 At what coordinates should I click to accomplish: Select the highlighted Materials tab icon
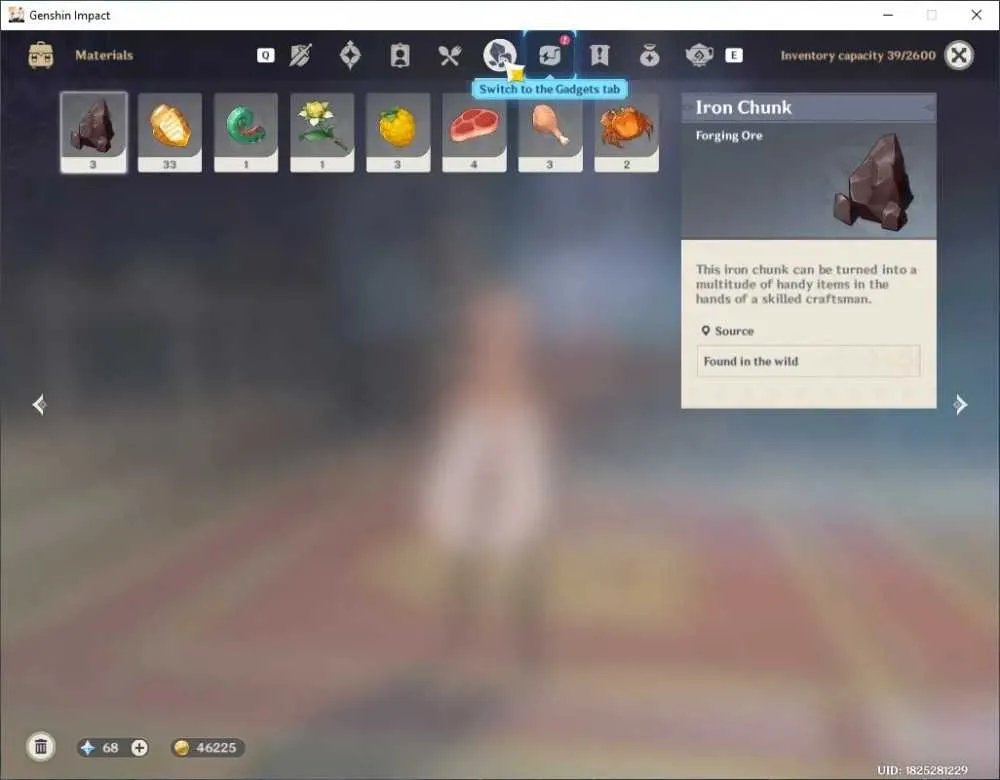(x=499, y=55)
